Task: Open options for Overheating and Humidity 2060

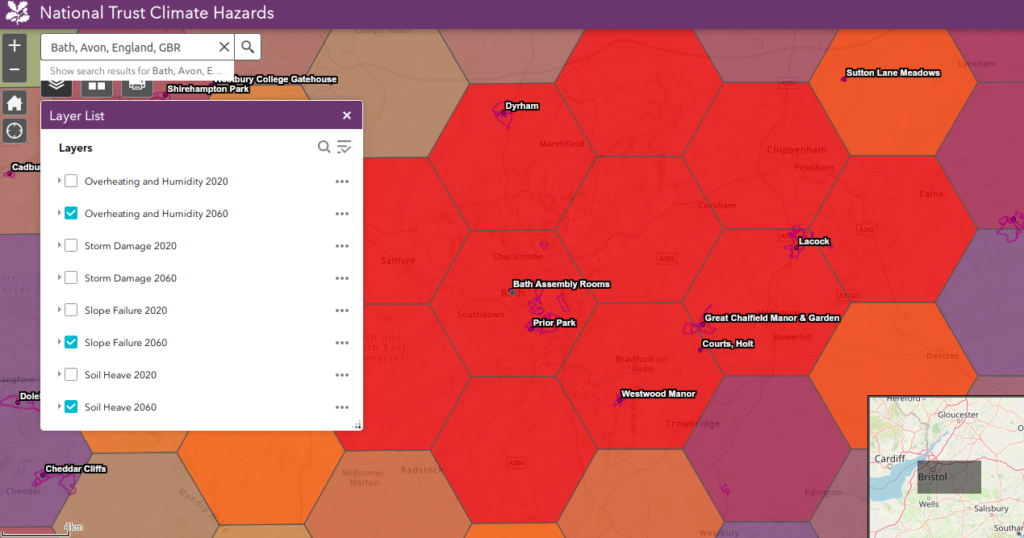Action: pyautogui.click(x=342, y=214)
